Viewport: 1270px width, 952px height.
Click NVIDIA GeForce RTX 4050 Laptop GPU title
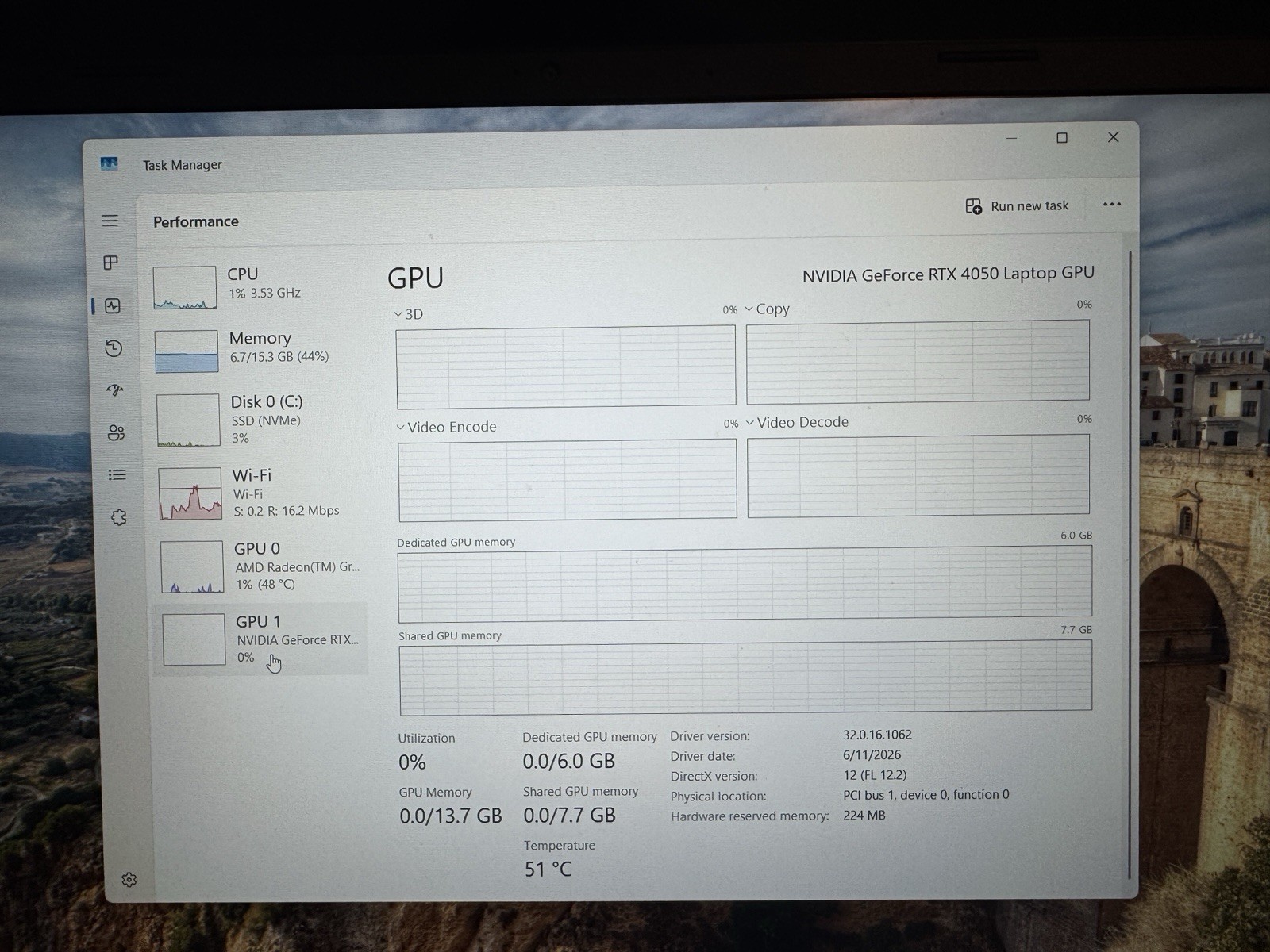tap(948, 274)
